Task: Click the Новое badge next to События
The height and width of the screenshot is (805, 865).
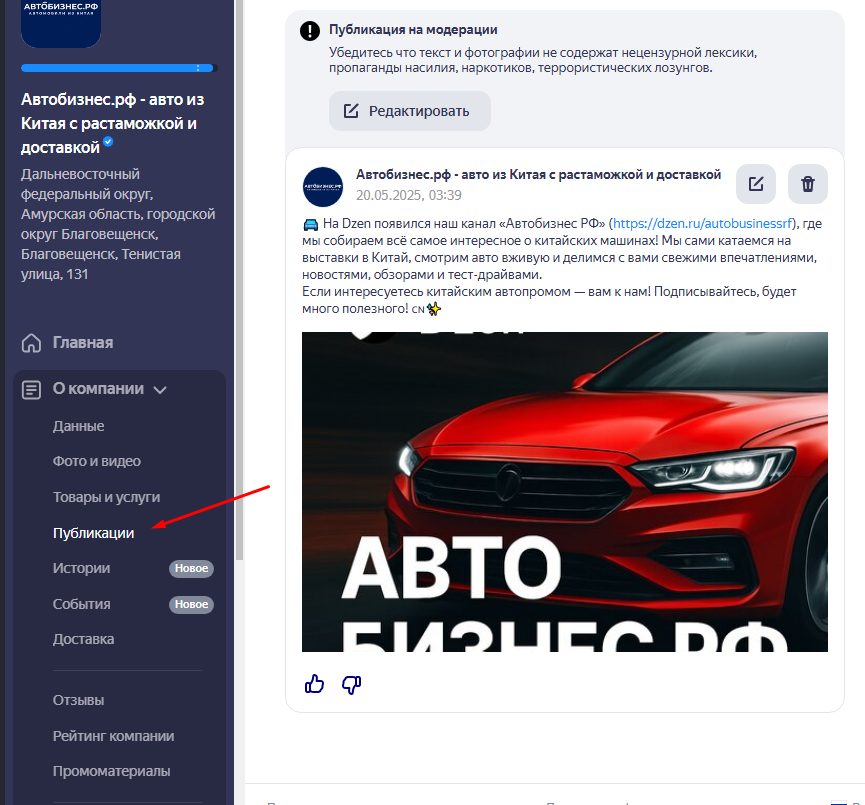Action: [x=191, y=604]
